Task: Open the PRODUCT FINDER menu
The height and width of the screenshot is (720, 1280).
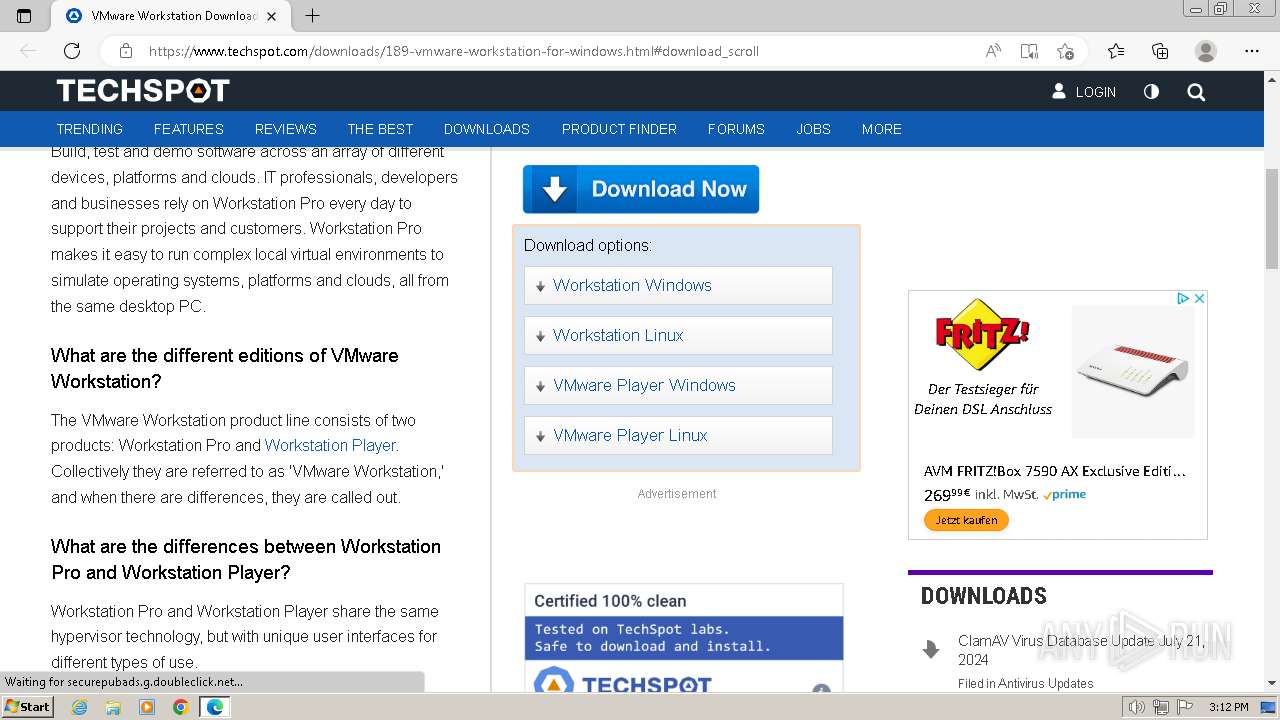Action: point(619,129)
